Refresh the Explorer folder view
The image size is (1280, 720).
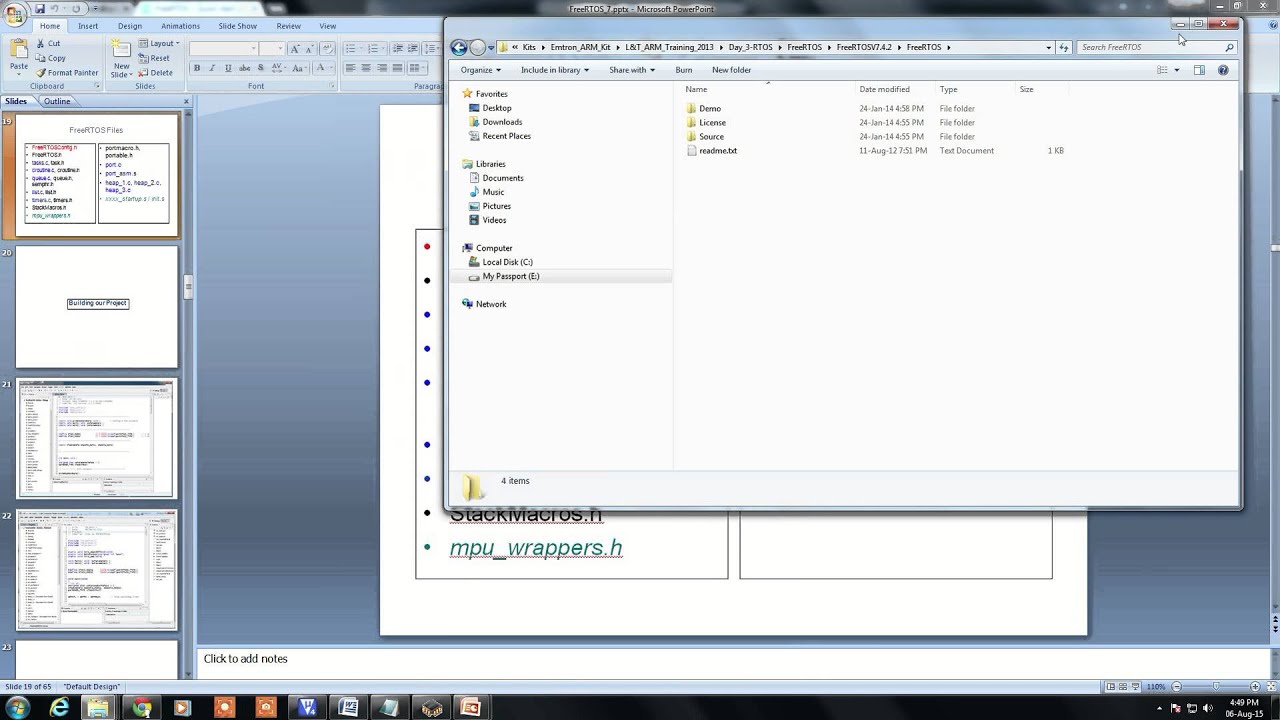pyautogui.click(x=1064, y=47)
